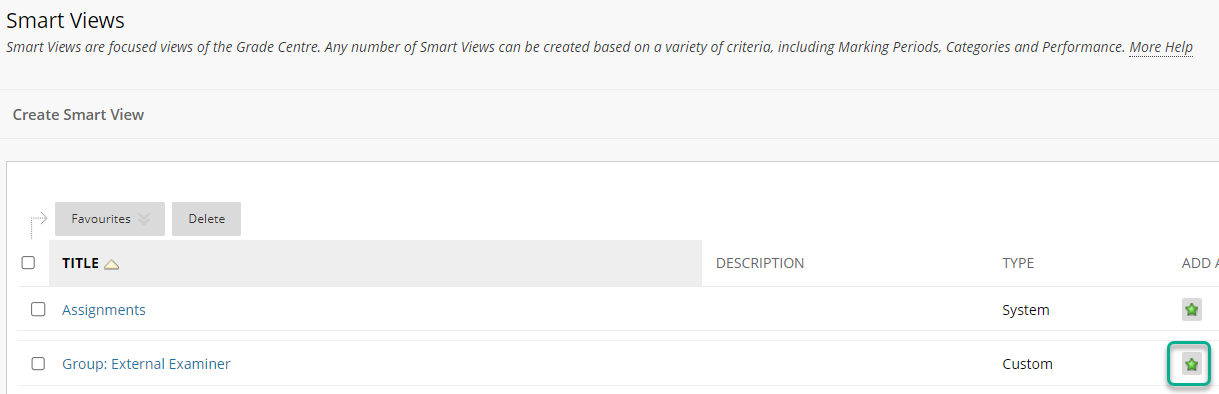Click the Custom type cell in the table
The height and width of the screenshot is (394, 1219).
tap(1027, 364)
